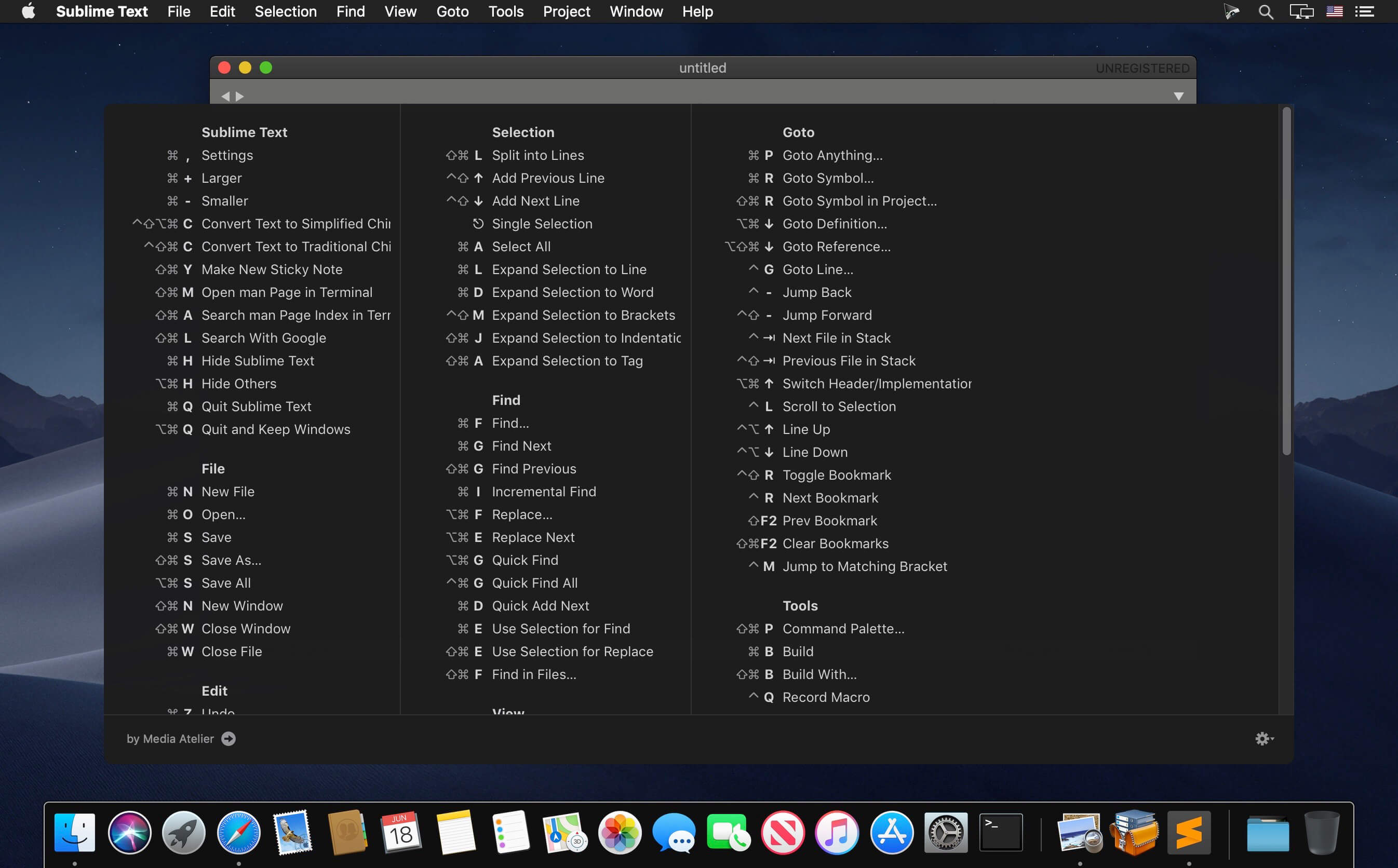Open System Preferences gear in the Dock
Viewport: 1398px width, 868px height.
point(946,832)
